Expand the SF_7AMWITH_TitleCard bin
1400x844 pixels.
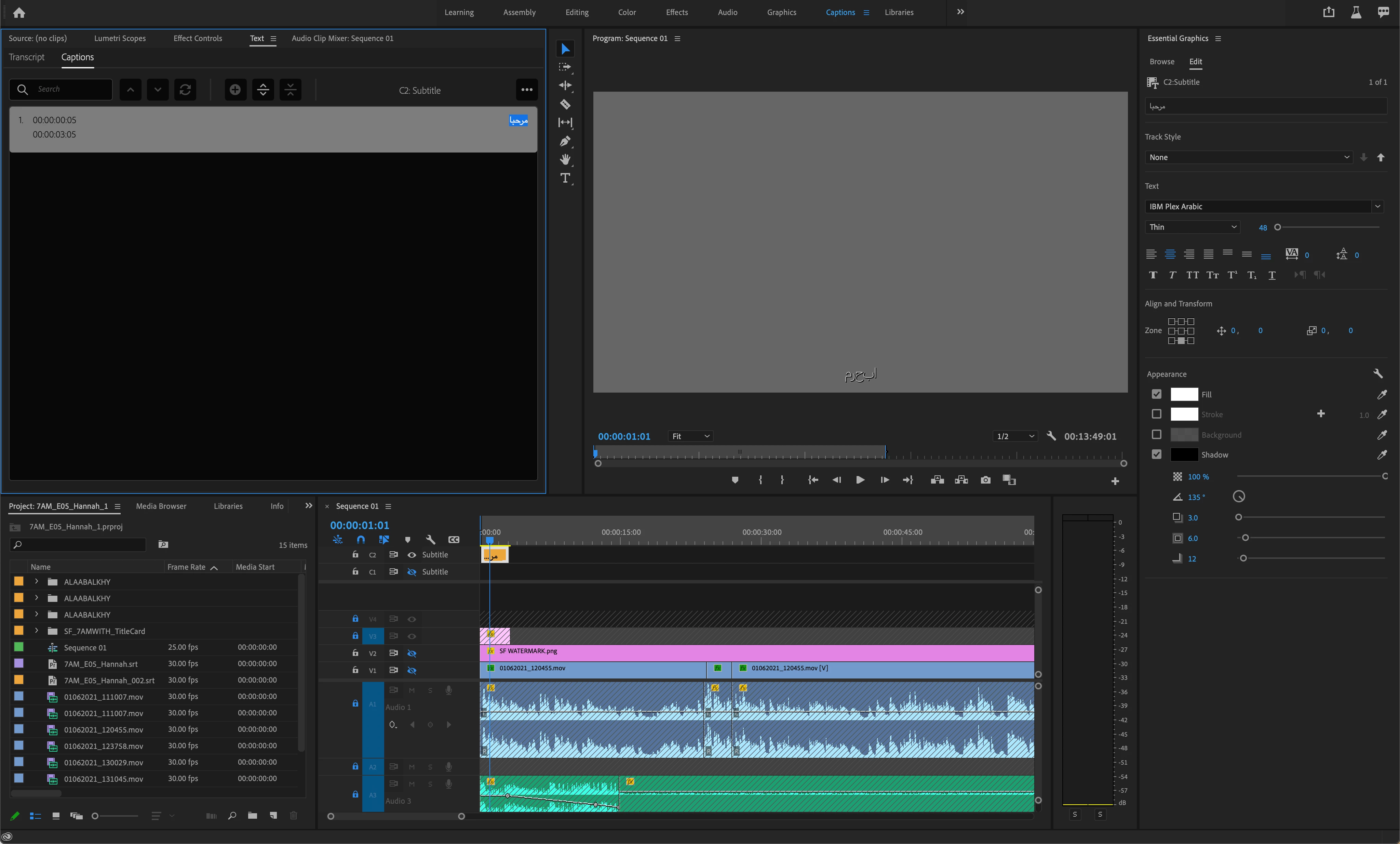36,631
